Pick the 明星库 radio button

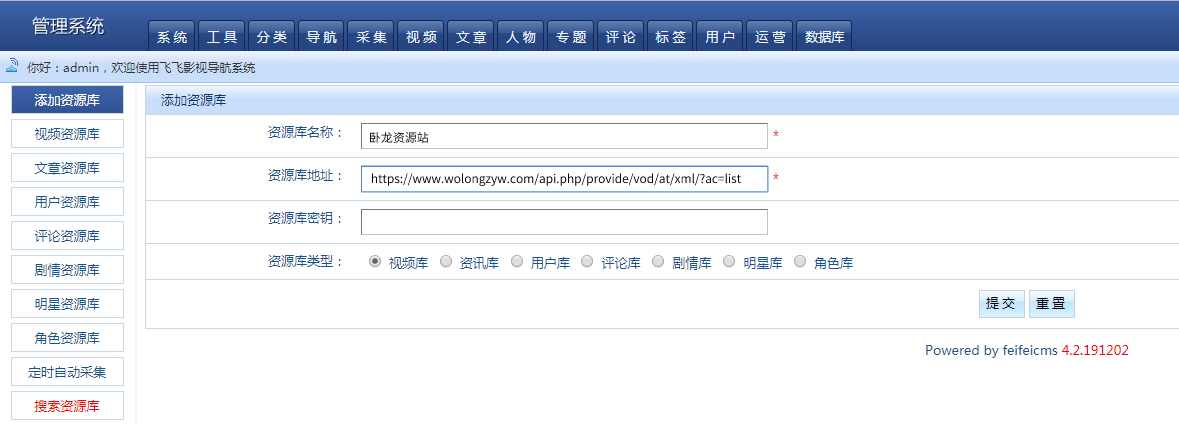click(729, 262)
